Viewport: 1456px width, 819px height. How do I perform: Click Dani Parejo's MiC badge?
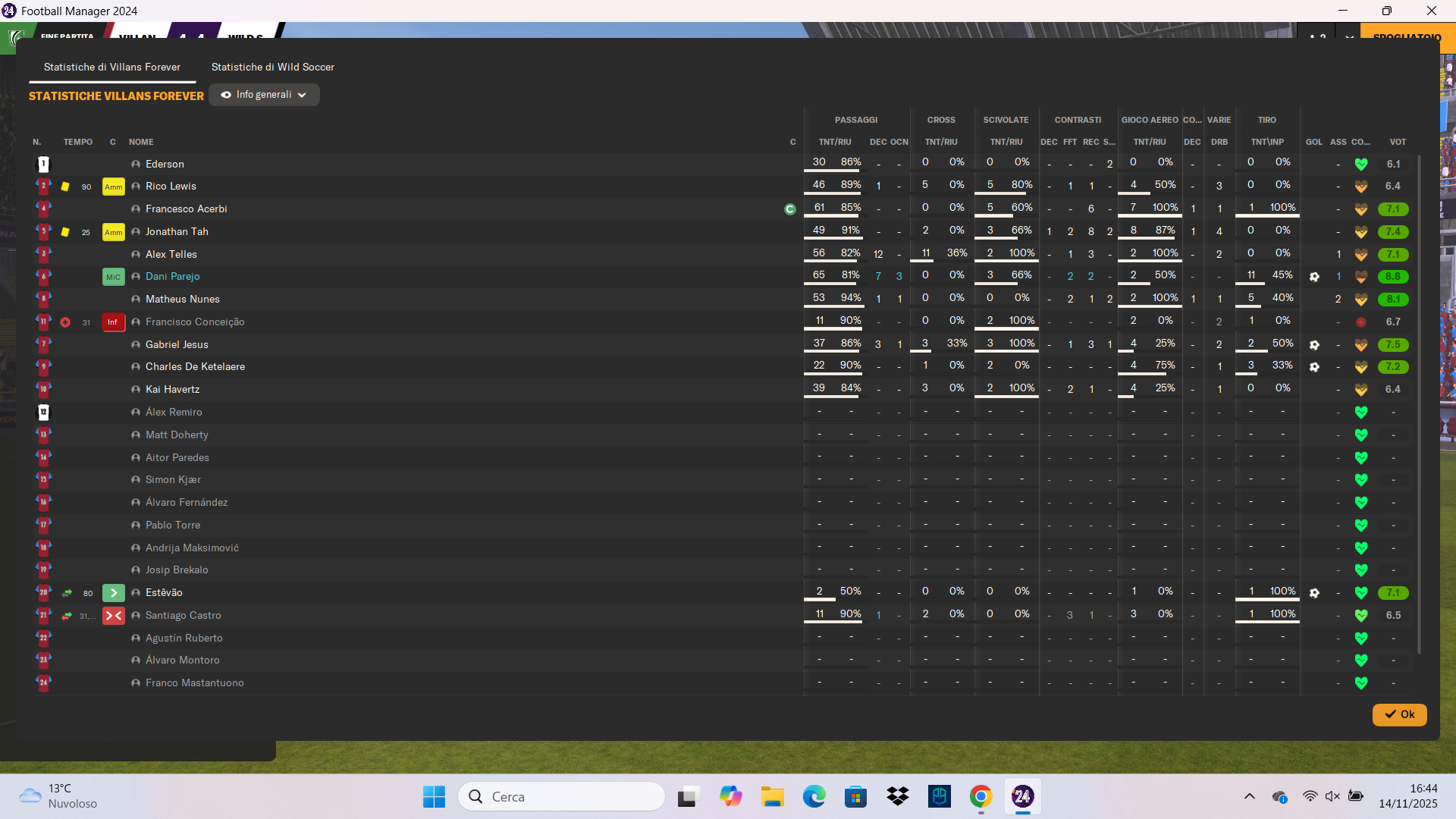pyautogui.click(x=113, y=277)
